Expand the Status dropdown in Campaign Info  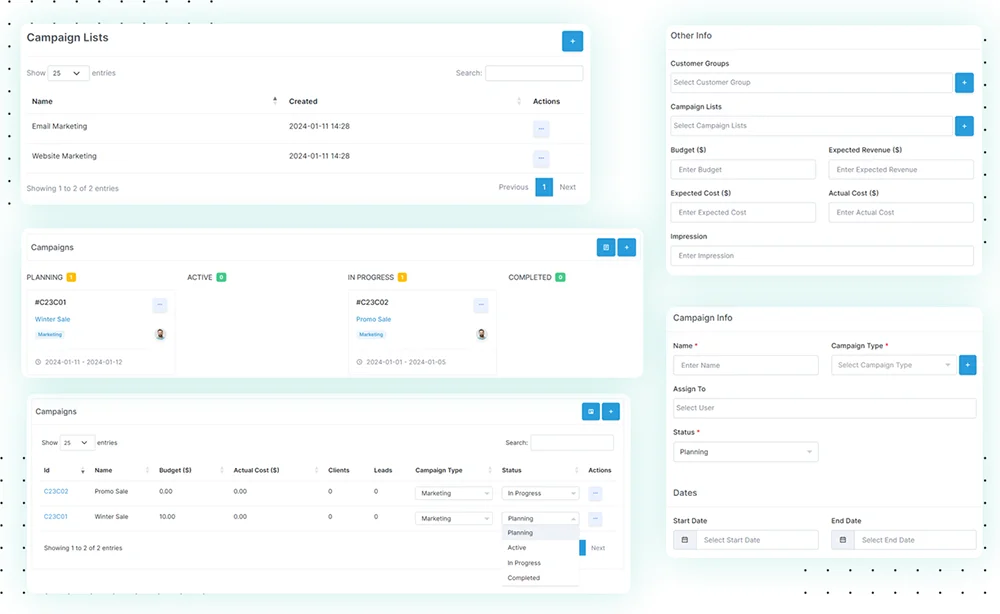click(745, 452)
